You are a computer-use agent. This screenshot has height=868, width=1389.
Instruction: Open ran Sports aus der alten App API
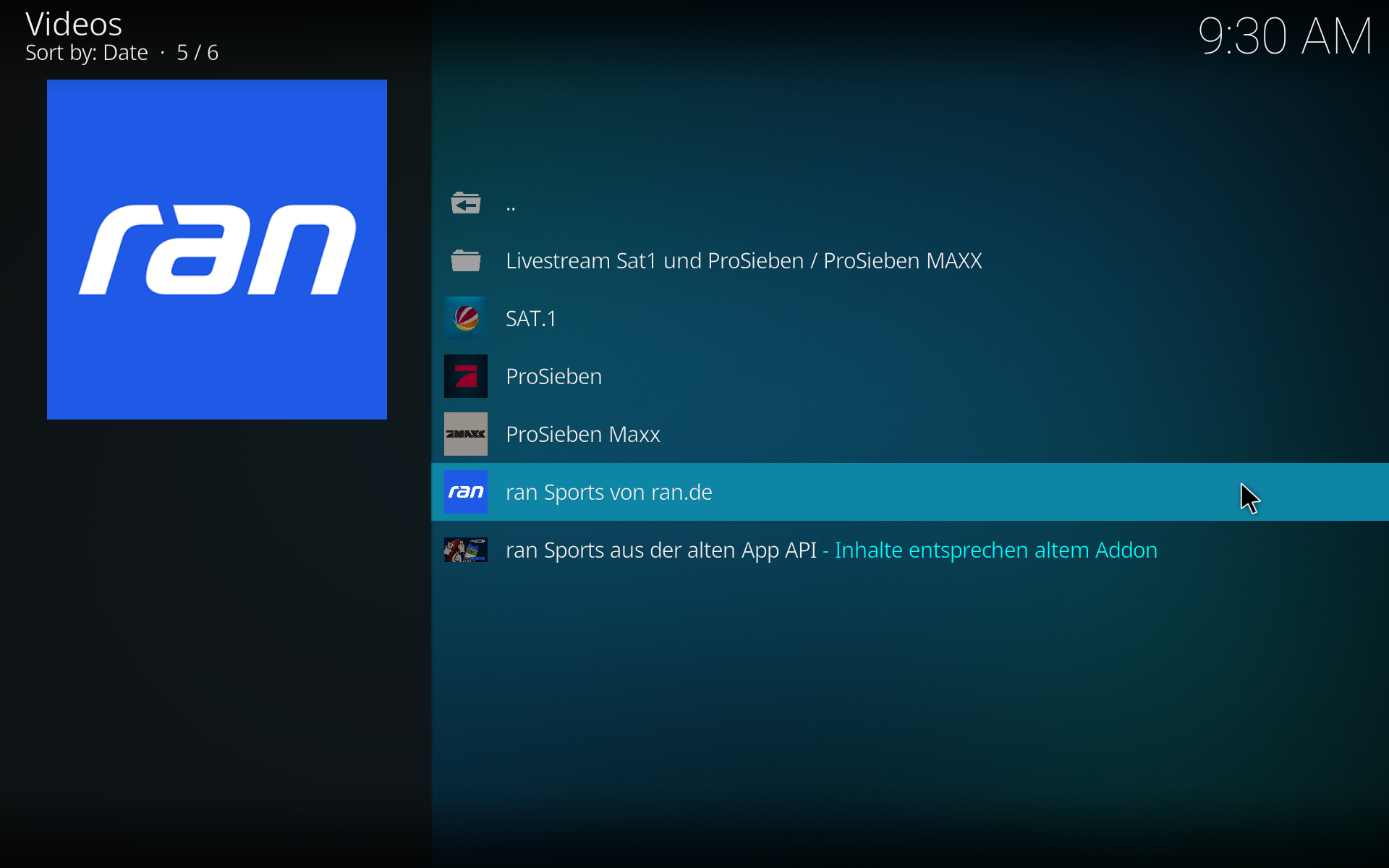click(910, 550)
